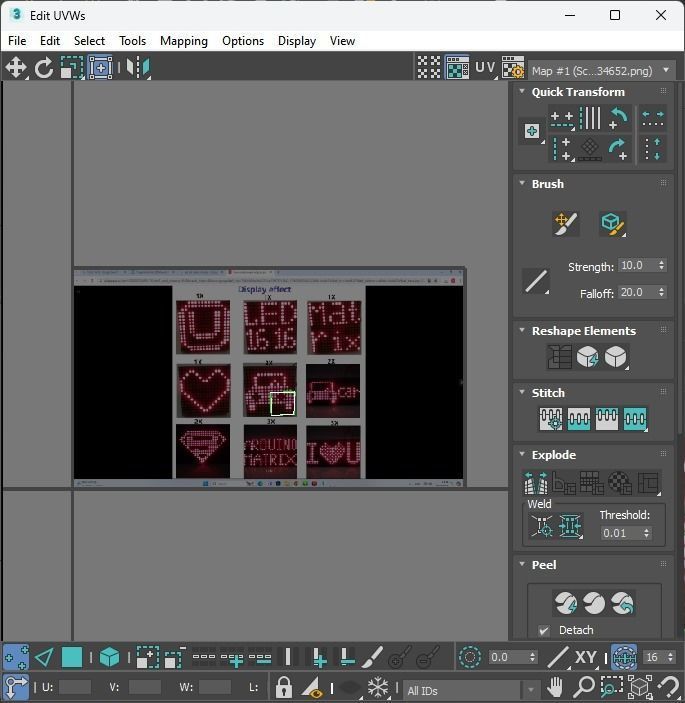Toggle Vertex selection mode
The image size is (685, 703).
click(x=16, y=657)
